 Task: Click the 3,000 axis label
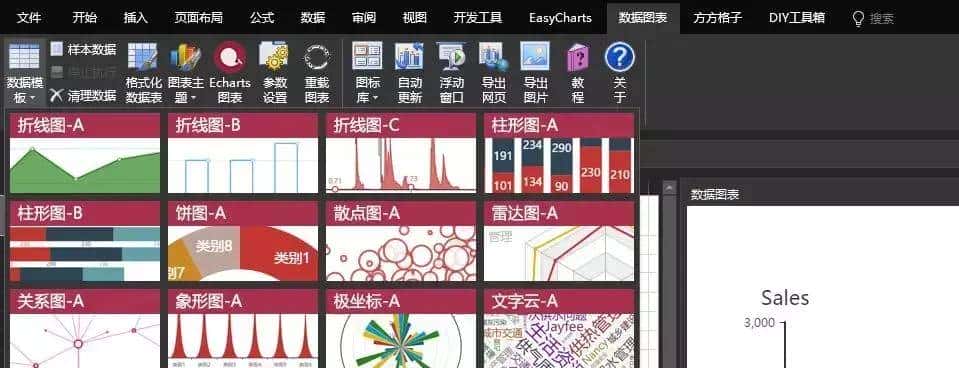coord(759,323)
